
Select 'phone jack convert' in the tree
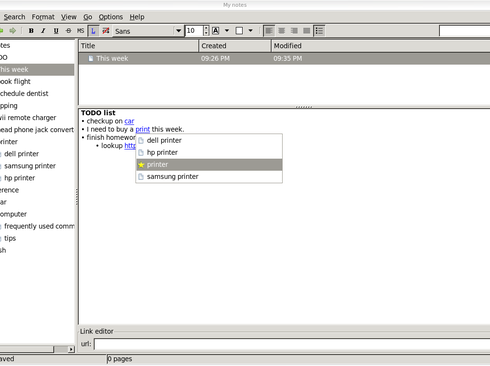click(x=37, y=130)
